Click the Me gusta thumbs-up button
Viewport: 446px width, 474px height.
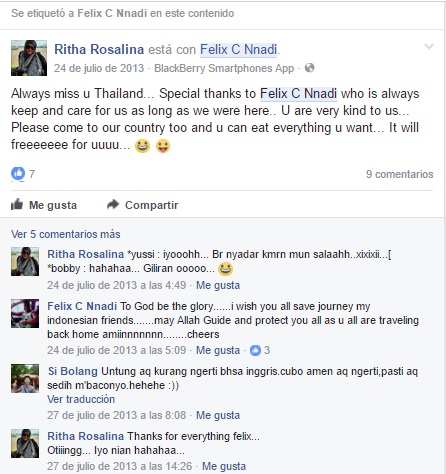[44, 205]
